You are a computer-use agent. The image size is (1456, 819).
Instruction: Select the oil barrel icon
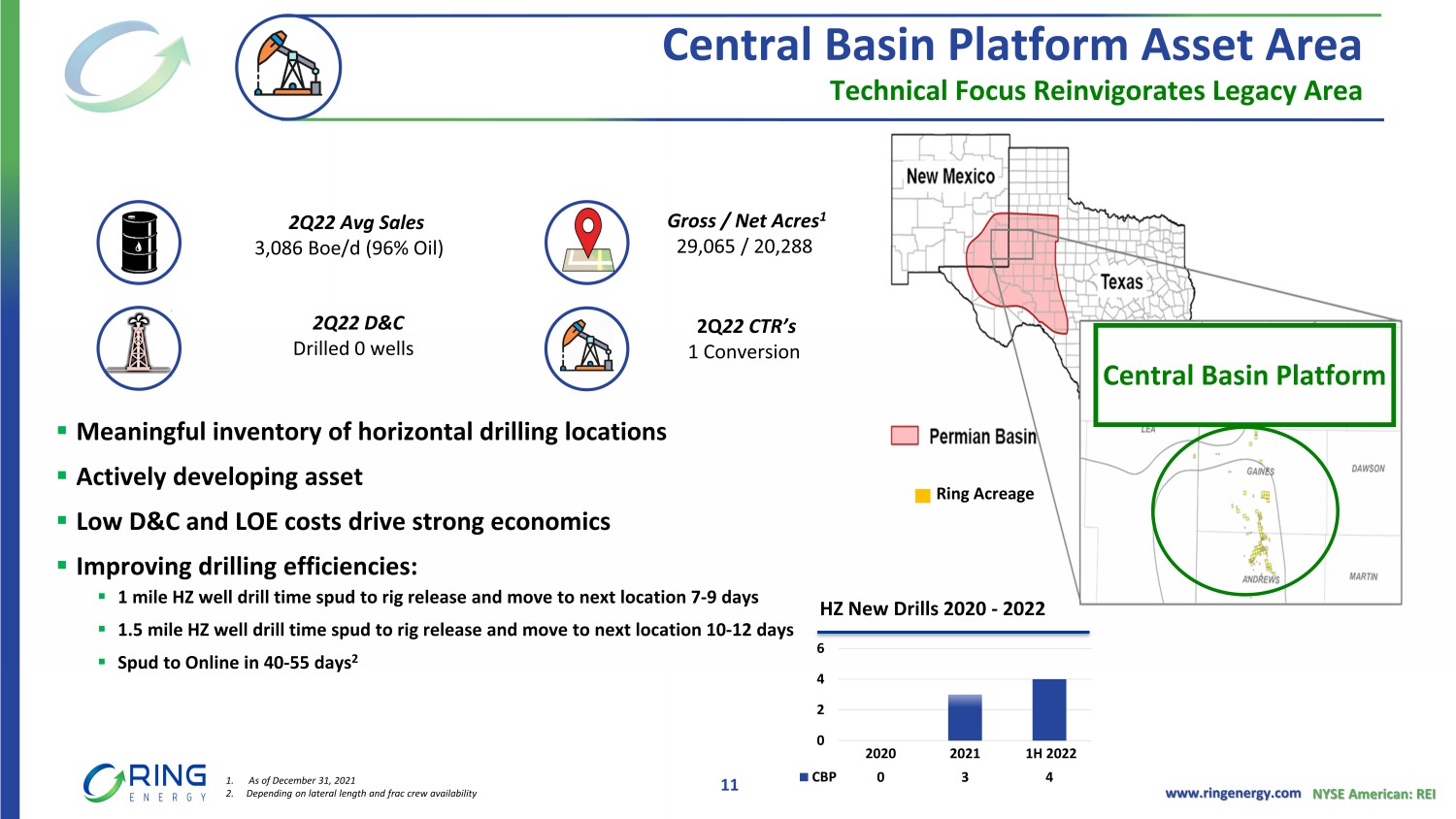pos(139,243)
